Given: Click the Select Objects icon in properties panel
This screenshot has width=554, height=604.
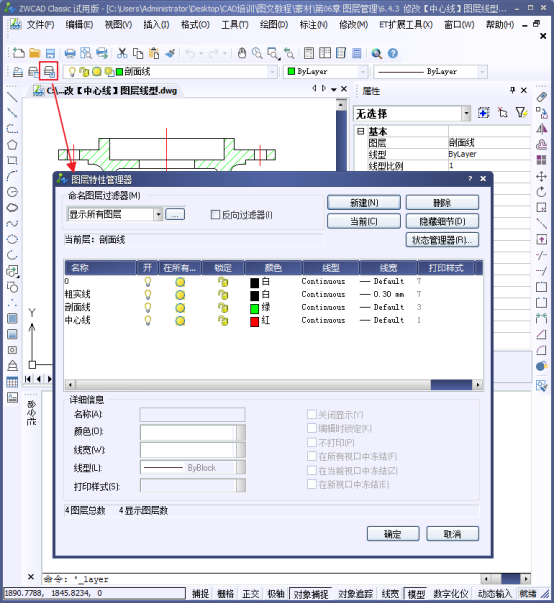Looking at the screenshot, I should coord(502,113).
